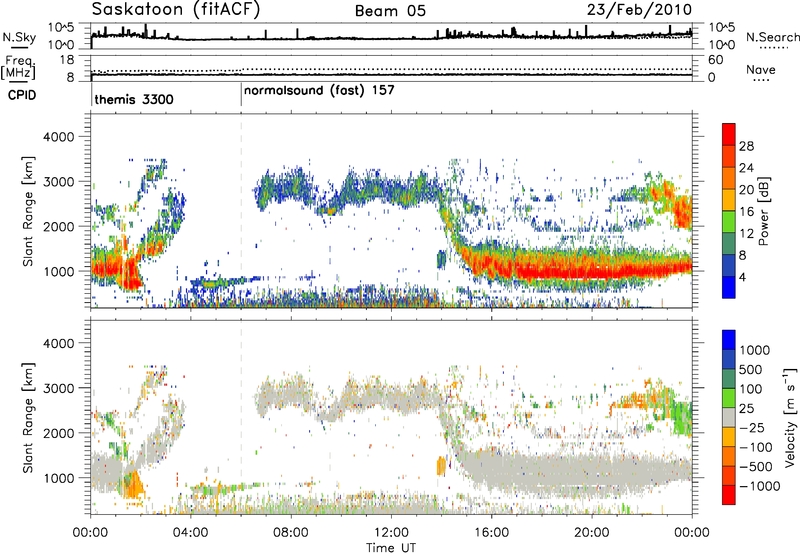Click the 'N.Sky' legend label
This screenshot has height=554, width=800.
pos(19,37)
